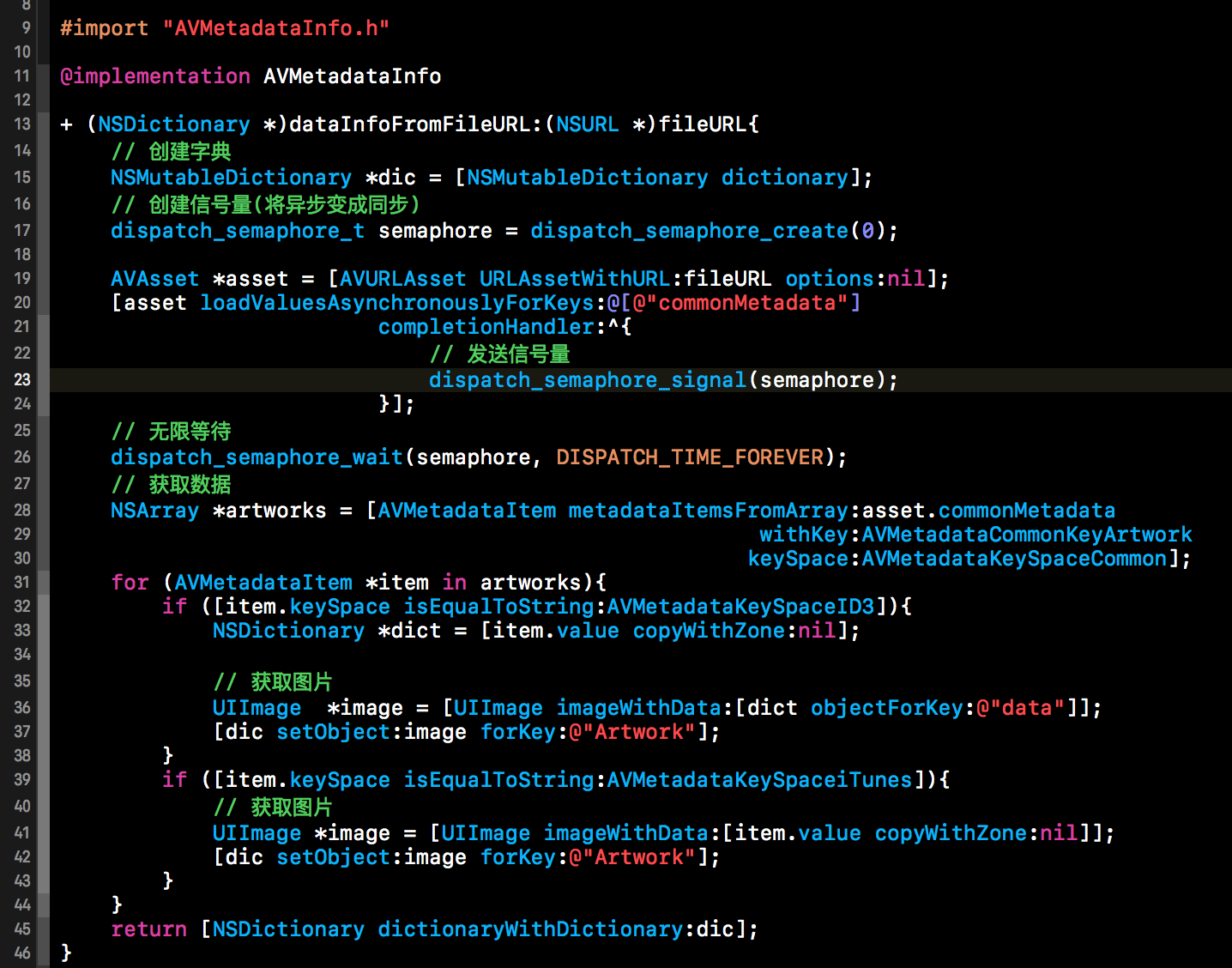1232x968 pixels.
Task: Click the AVMetadataCommonKeyArtwork constant
Action: [x=1027, y=535]
